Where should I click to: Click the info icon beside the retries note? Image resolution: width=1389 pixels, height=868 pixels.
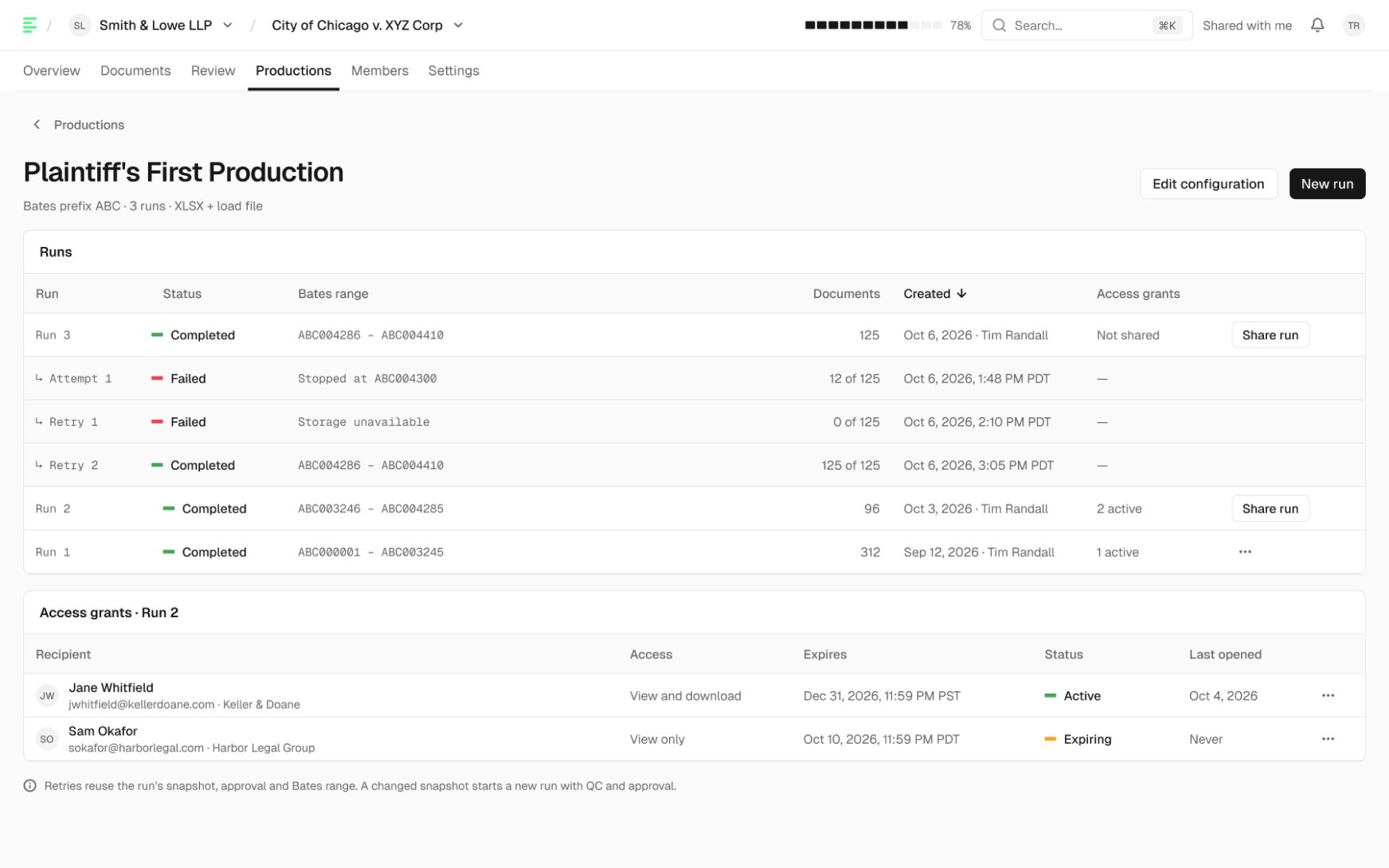[30, 786]
